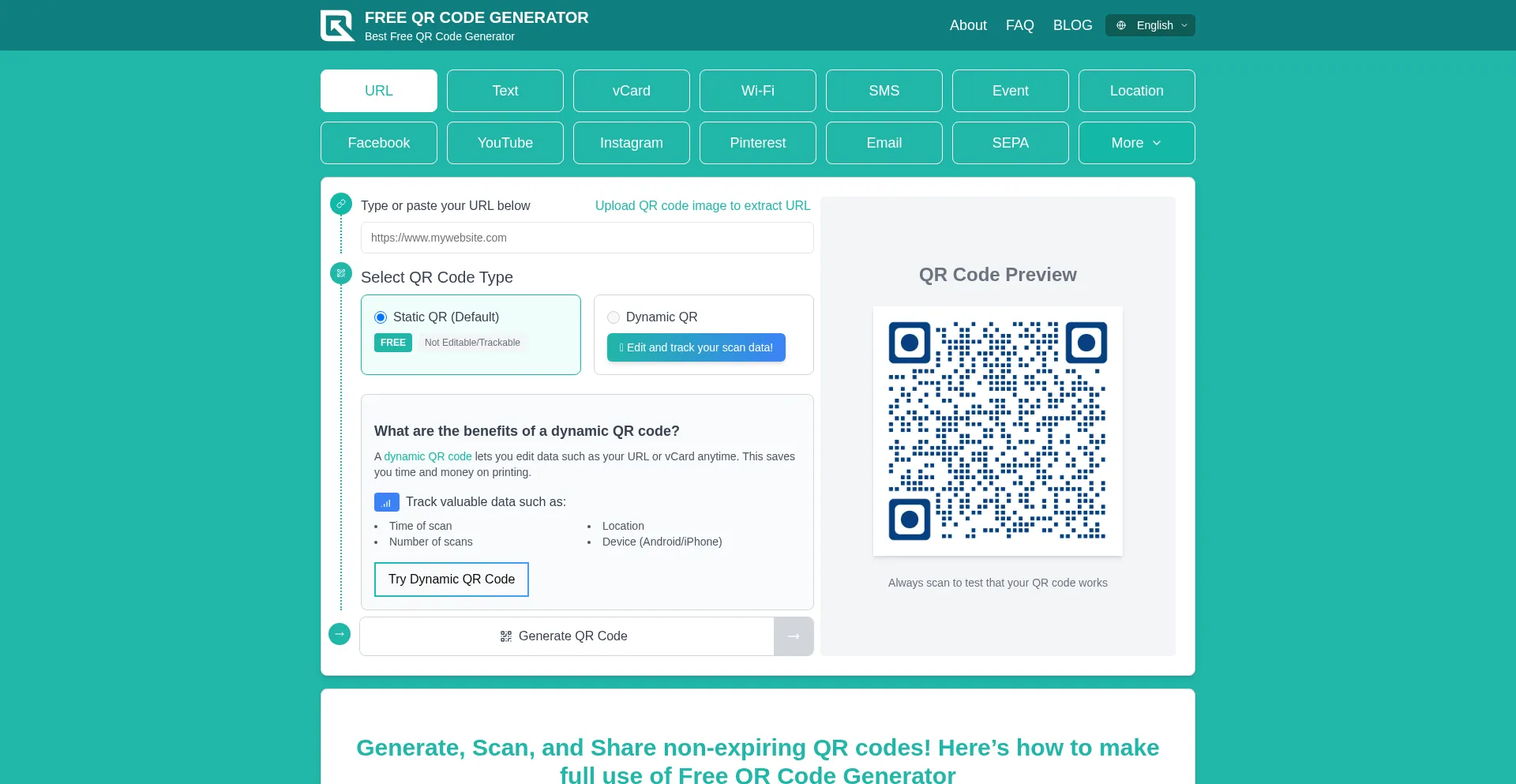Screen dimensions: 1516x784
Task: Select the Static QR (Default) radio button
Action: tap(381, 317)
